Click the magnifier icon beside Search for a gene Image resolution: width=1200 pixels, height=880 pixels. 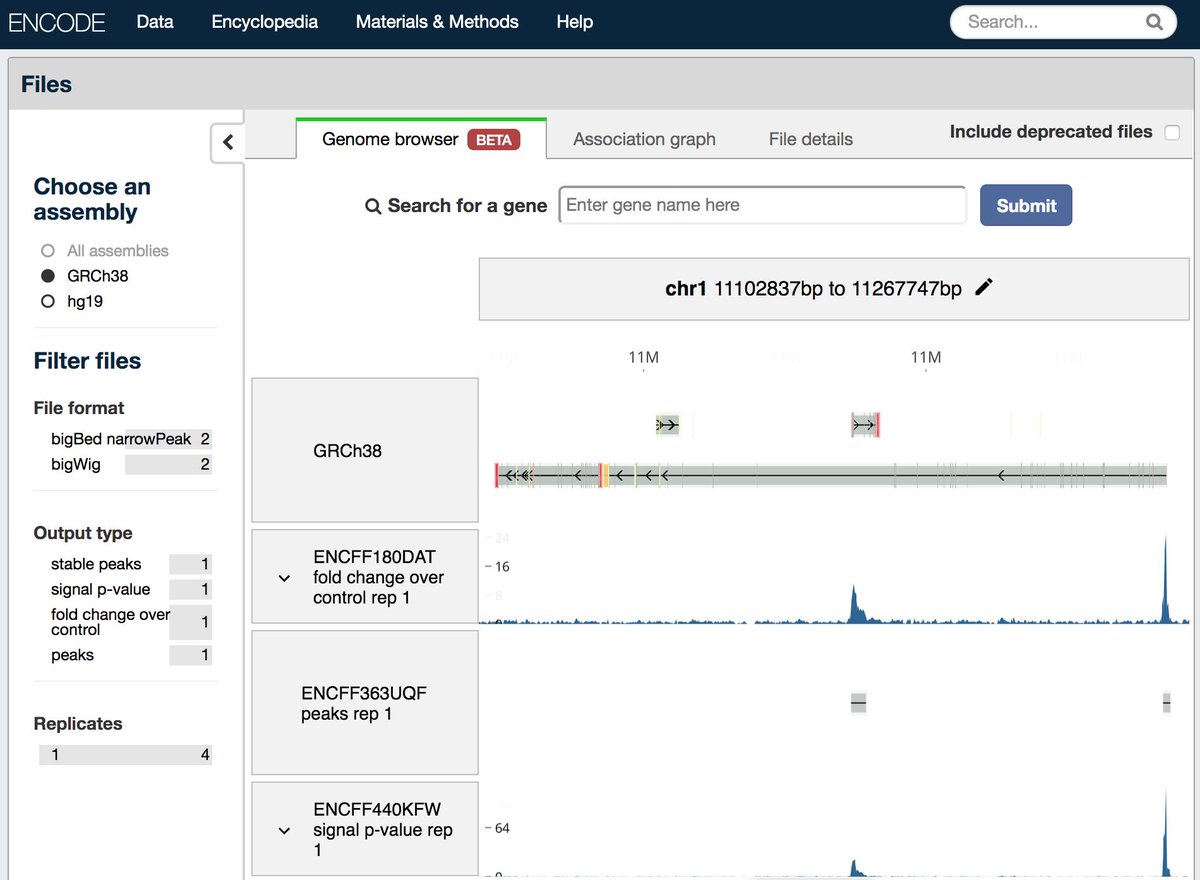[373, 206]
